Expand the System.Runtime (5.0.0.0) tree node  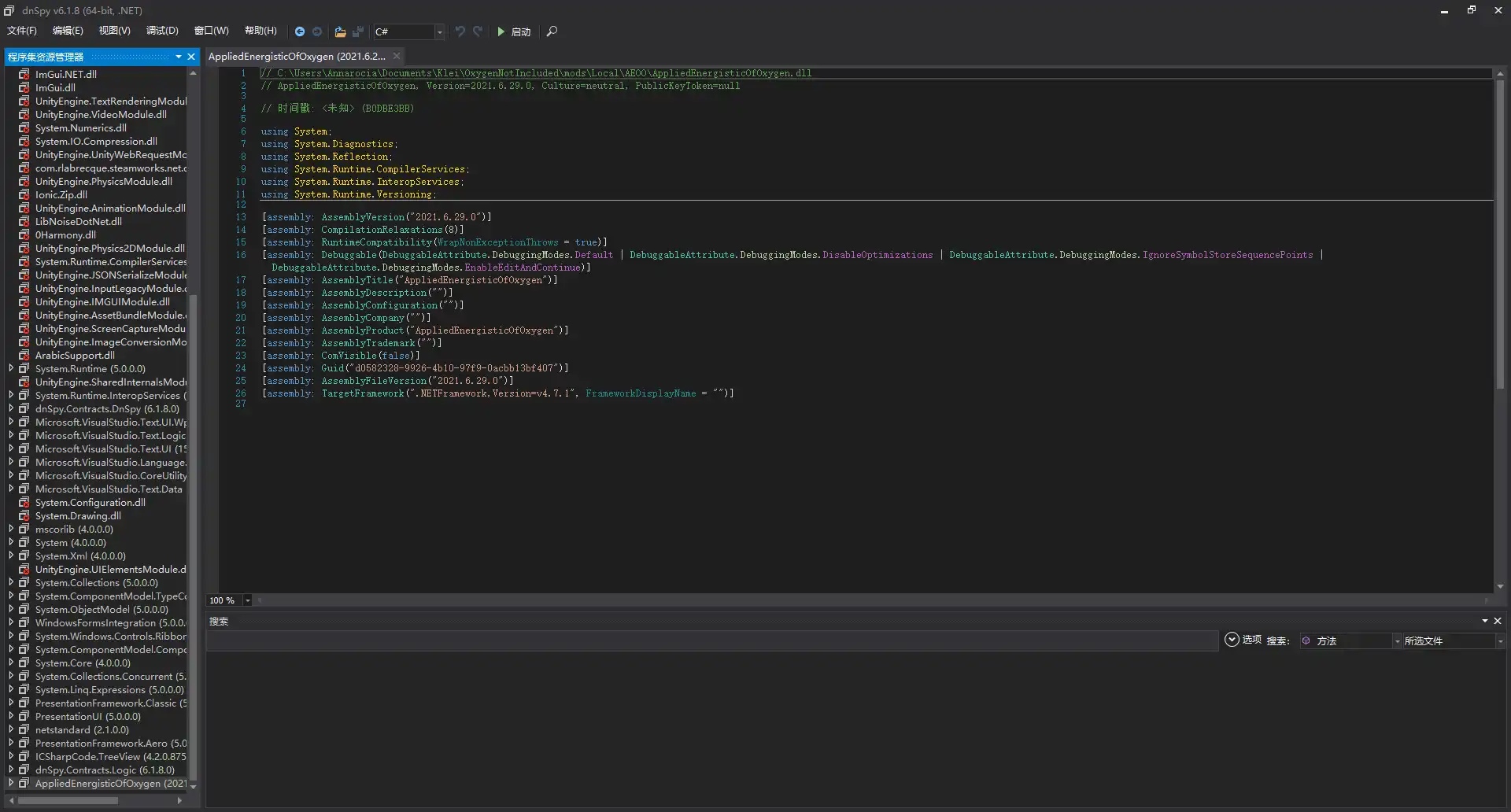(9, 368)
